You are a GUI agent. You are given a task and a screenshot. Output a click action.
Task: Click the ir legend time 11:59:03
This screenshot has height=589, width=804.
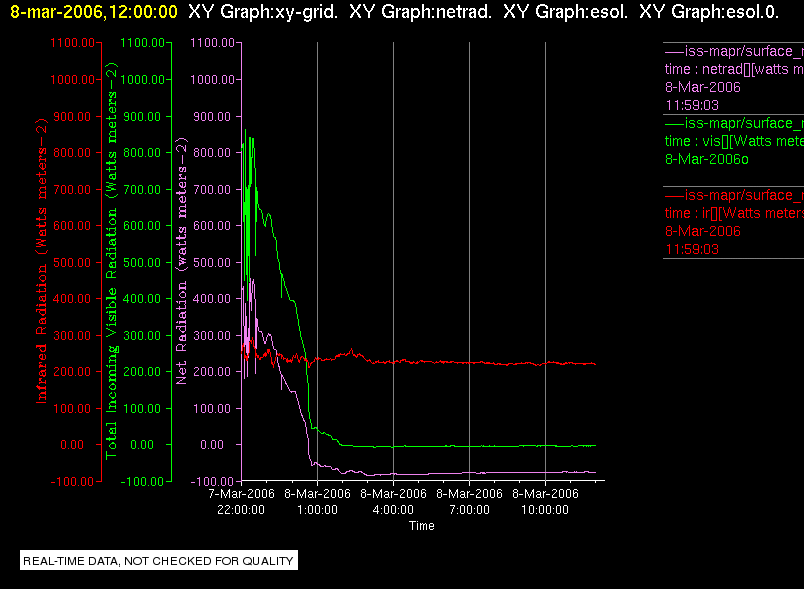click(x=692, y=249)
